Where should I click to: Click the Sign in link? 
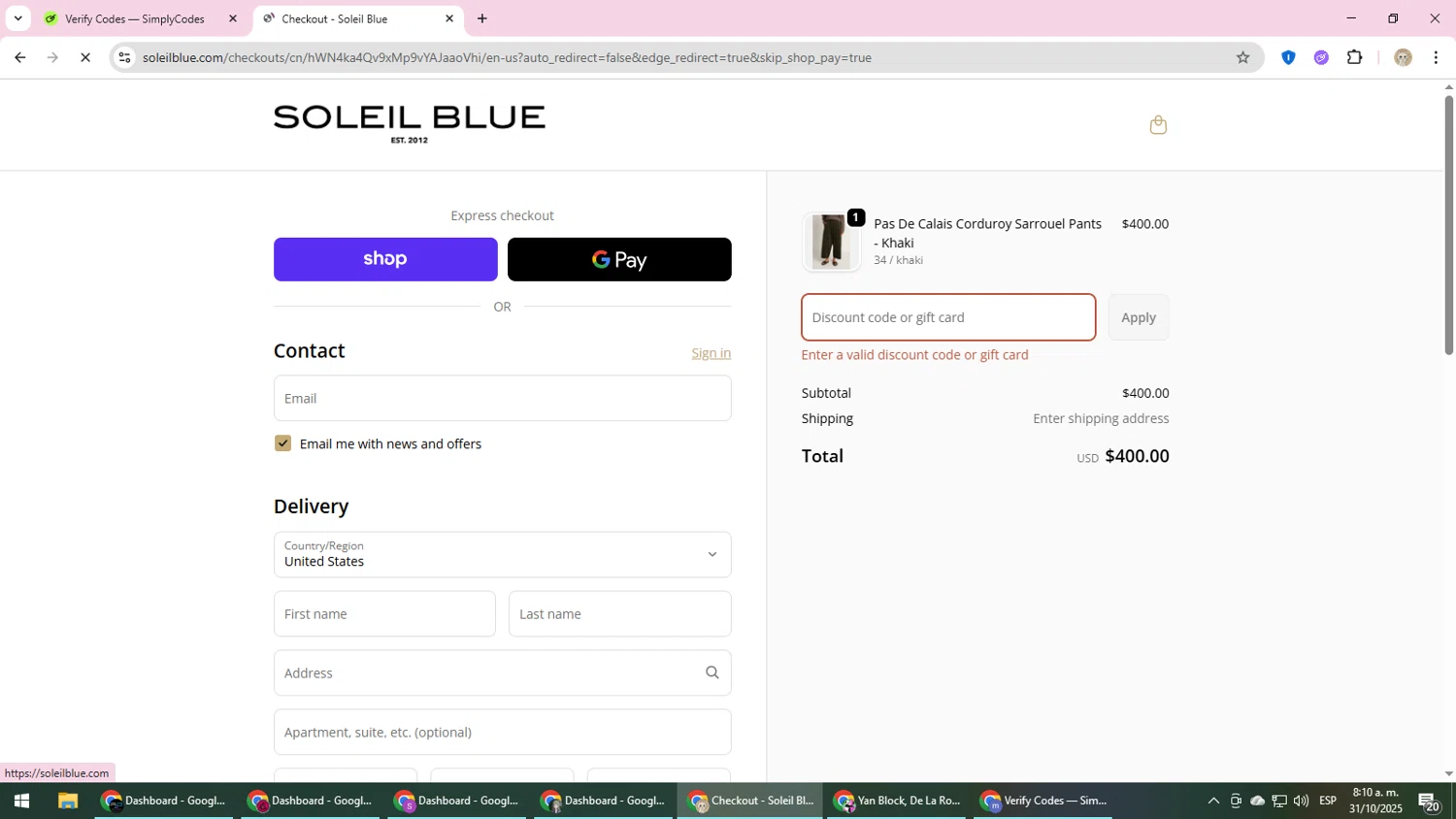click(x=711, y=353)
